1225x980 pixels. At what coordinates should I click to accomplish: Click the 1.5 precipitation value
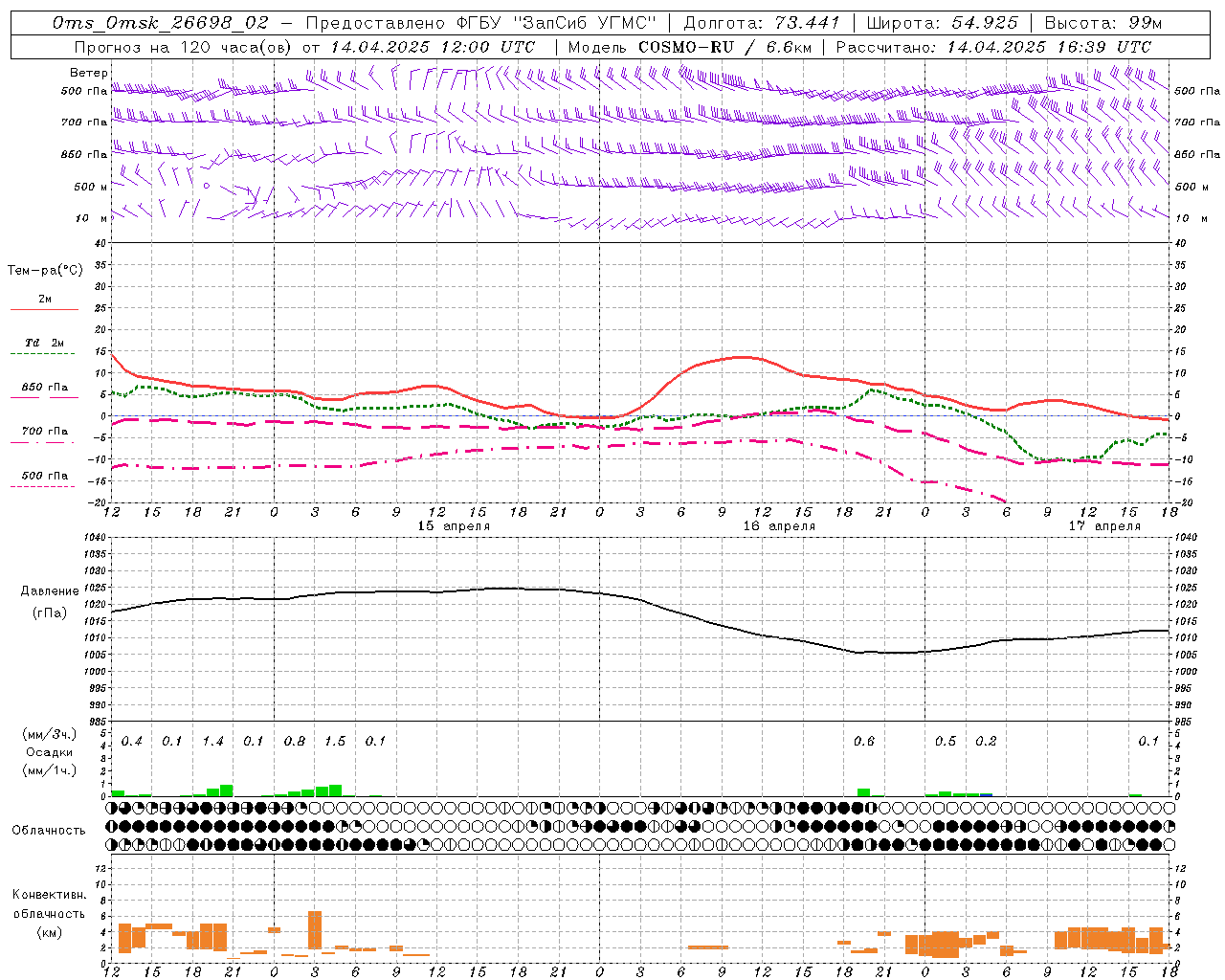coord(335,742)
